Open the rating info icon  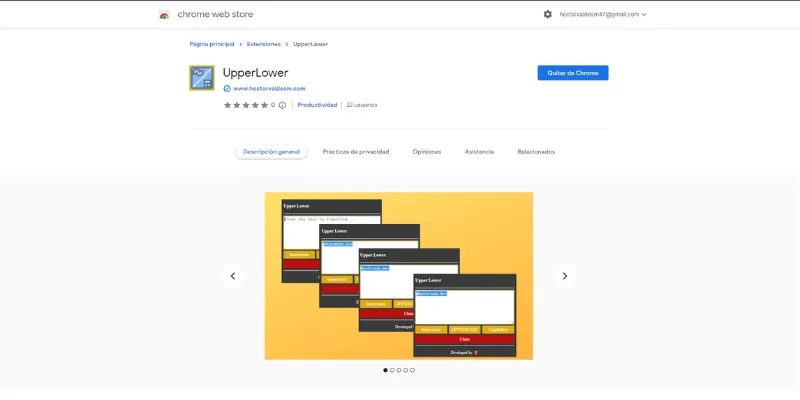pos(282,105)
